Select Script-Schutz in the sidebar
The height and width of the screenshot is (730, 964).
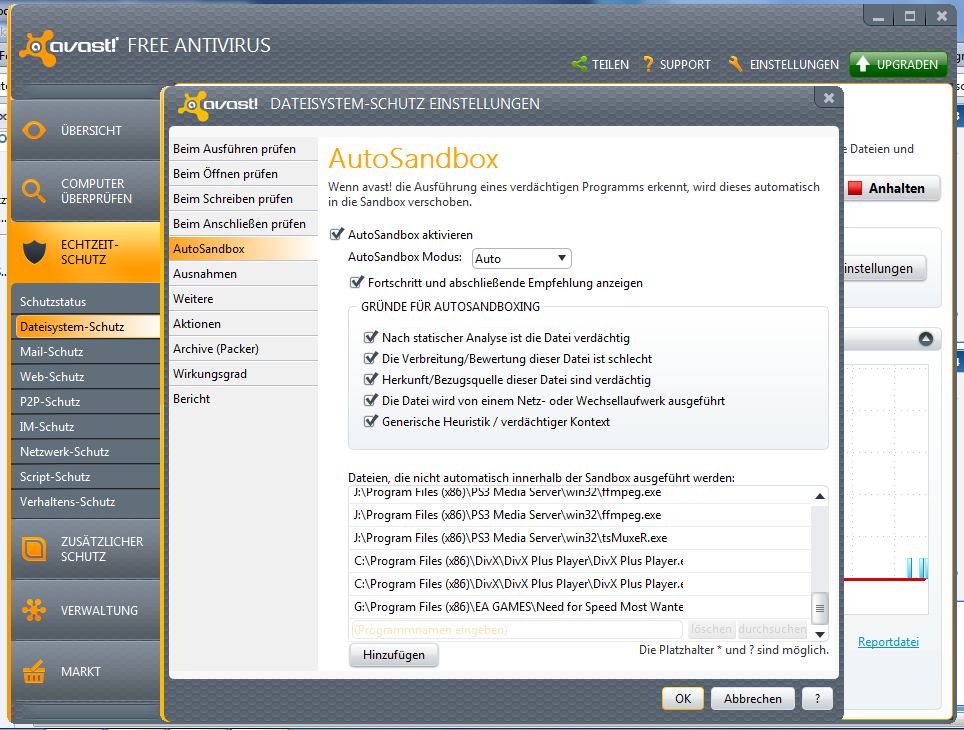[85, 477]
